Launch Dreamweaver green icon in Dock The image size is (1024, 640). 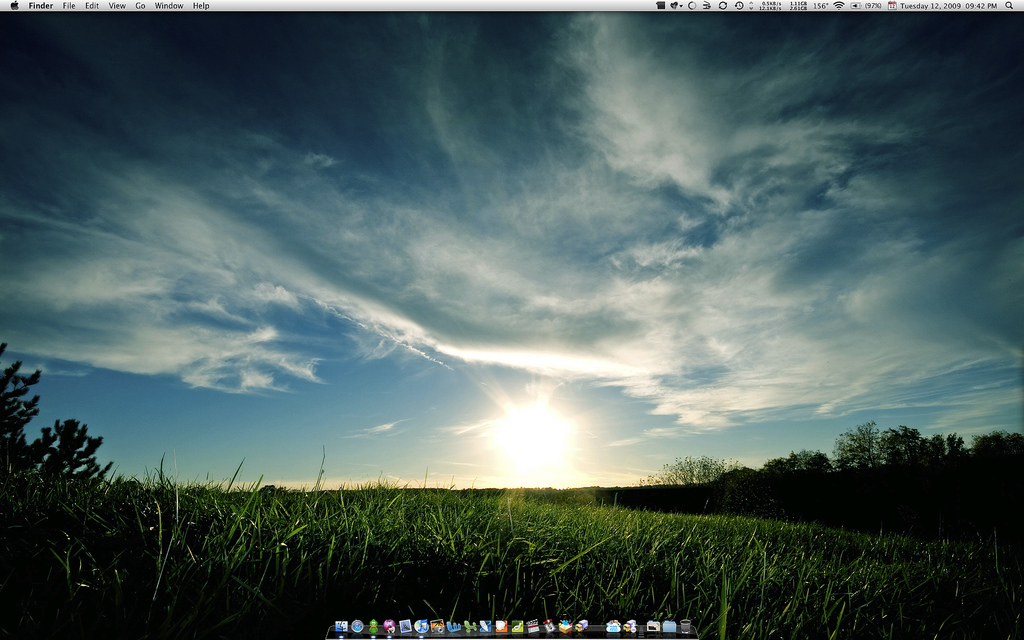pyautogui.click(x=517, y=626)
